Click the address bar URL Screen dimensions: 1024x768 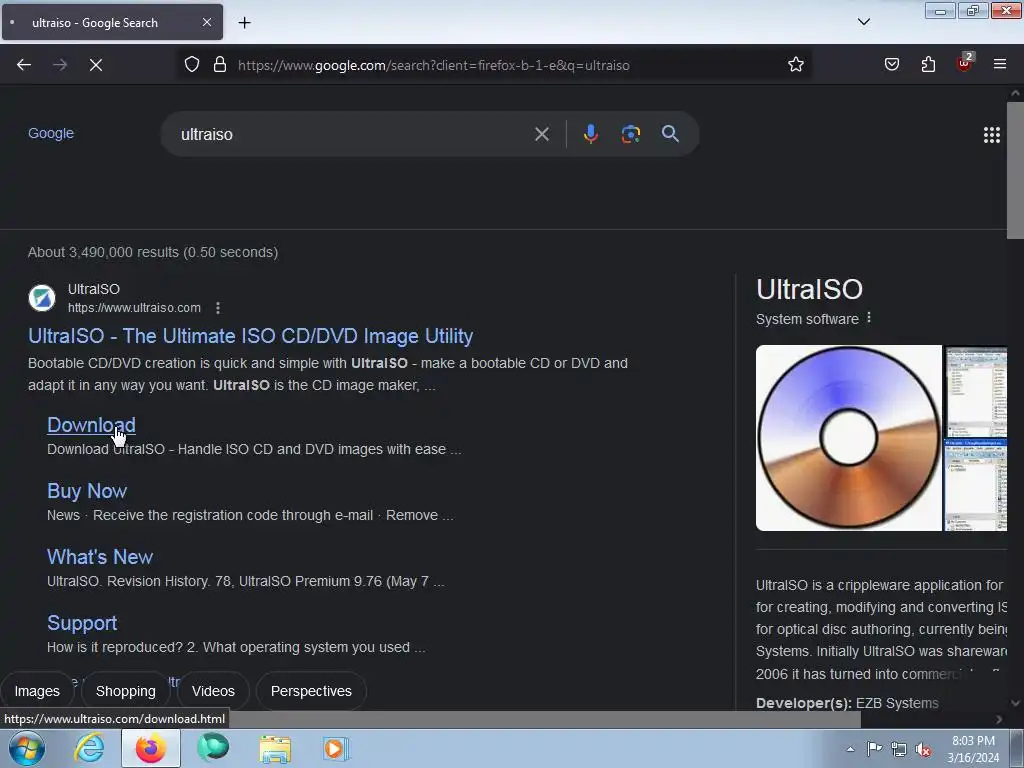coord(434,65)
